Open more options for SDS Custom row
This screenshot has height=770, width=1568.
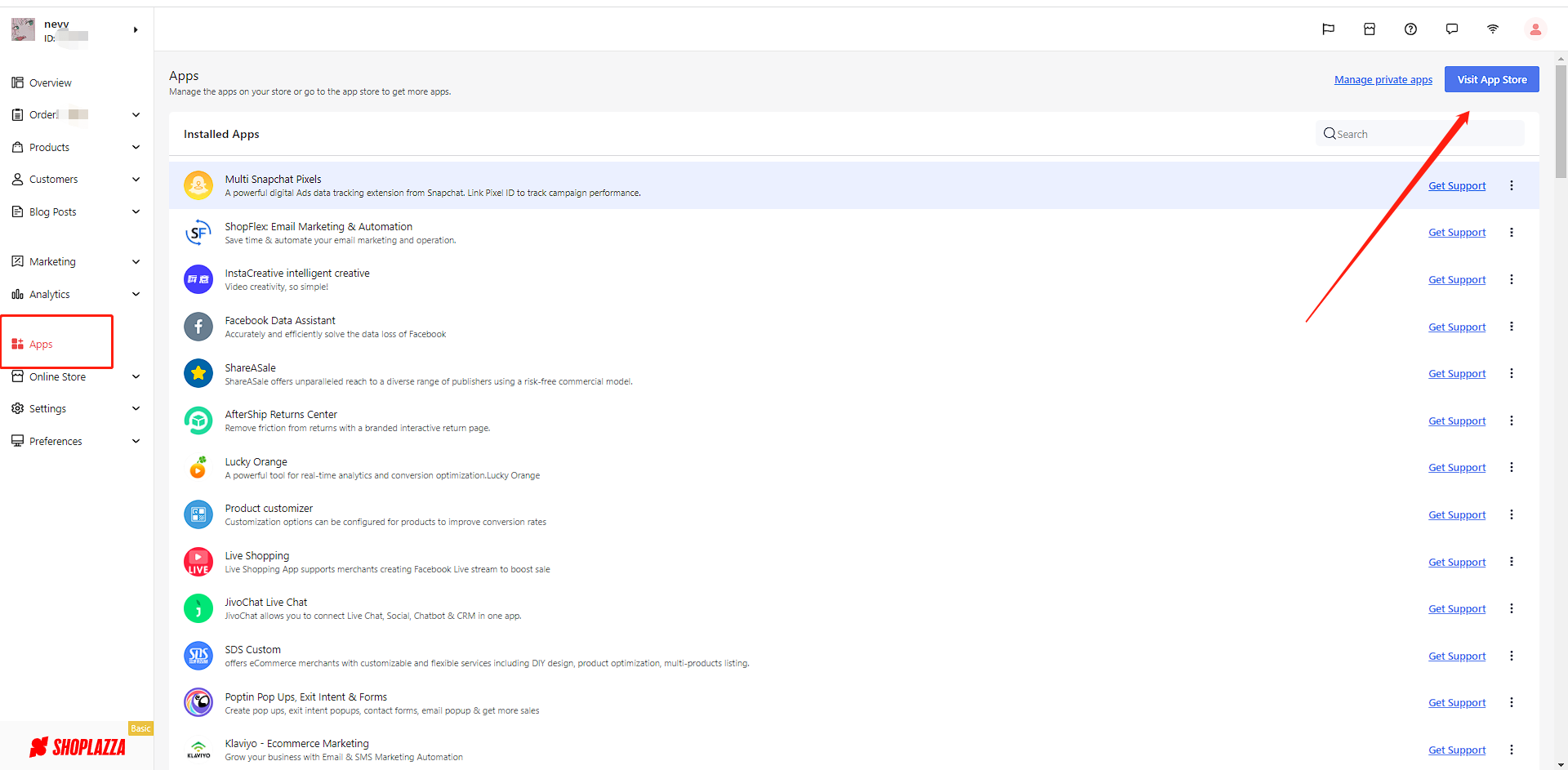(1512, 656)
